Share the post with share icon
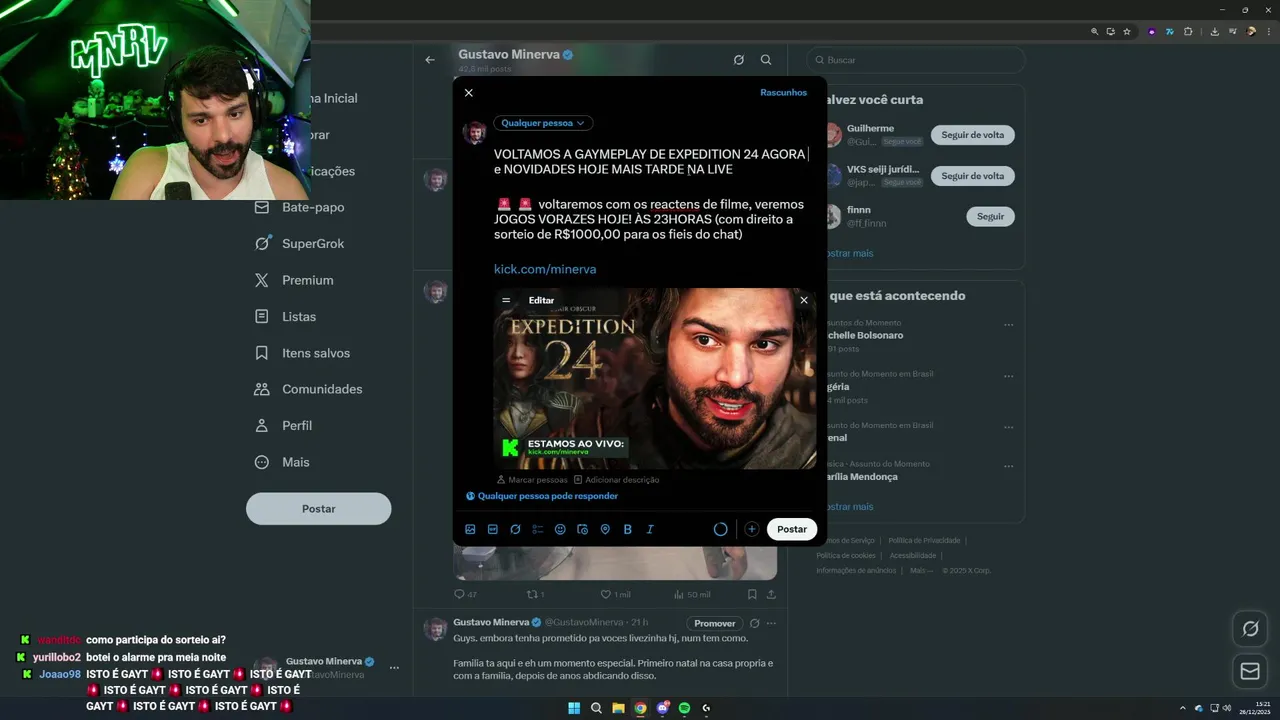1280x720 pixels. (770, 594)
